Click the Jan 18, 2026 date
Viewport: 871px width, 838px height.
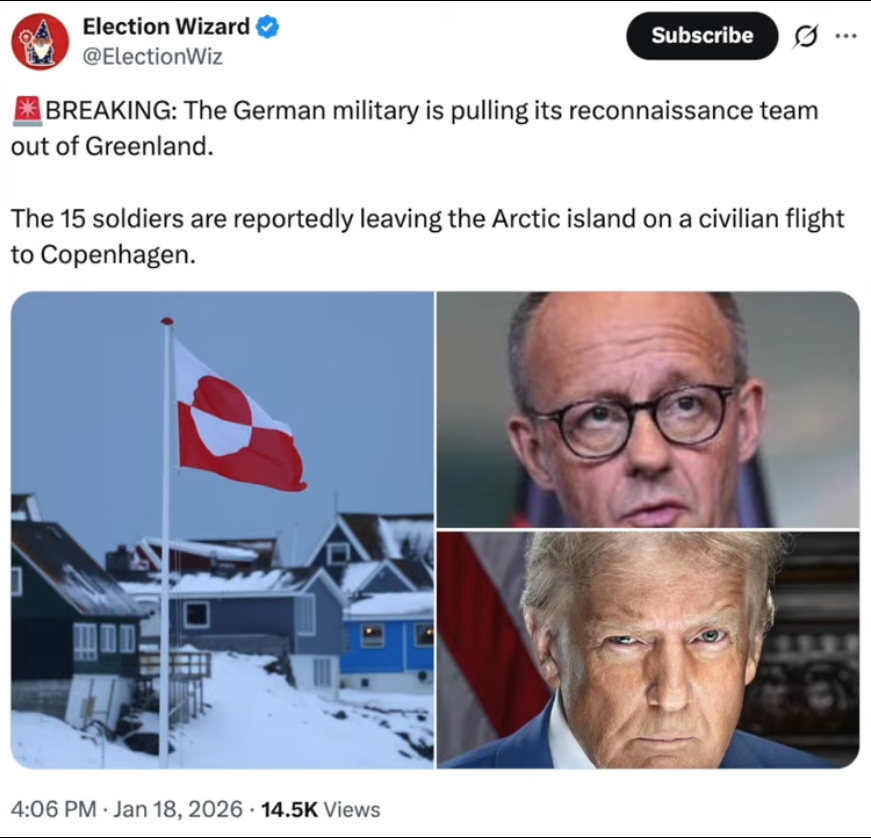[178, 809]
